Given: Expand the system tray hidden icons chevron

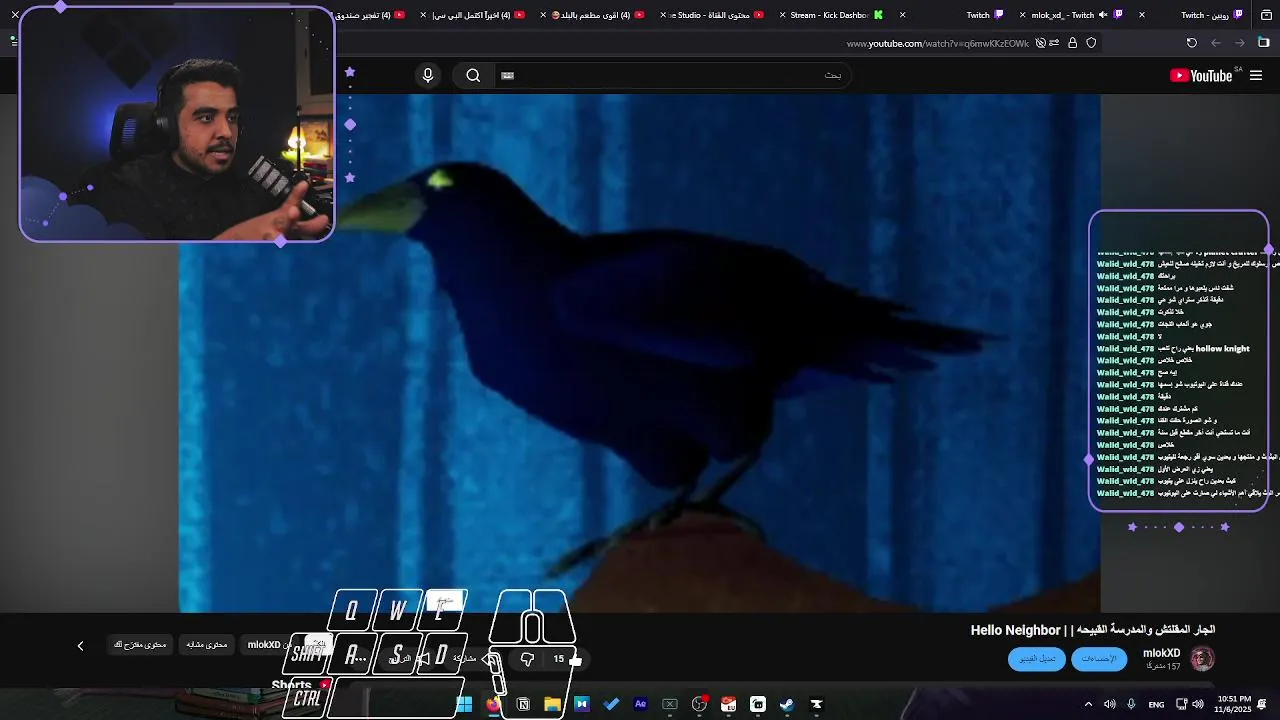Looking at the screenshot, I should [x=1089, y=704].
